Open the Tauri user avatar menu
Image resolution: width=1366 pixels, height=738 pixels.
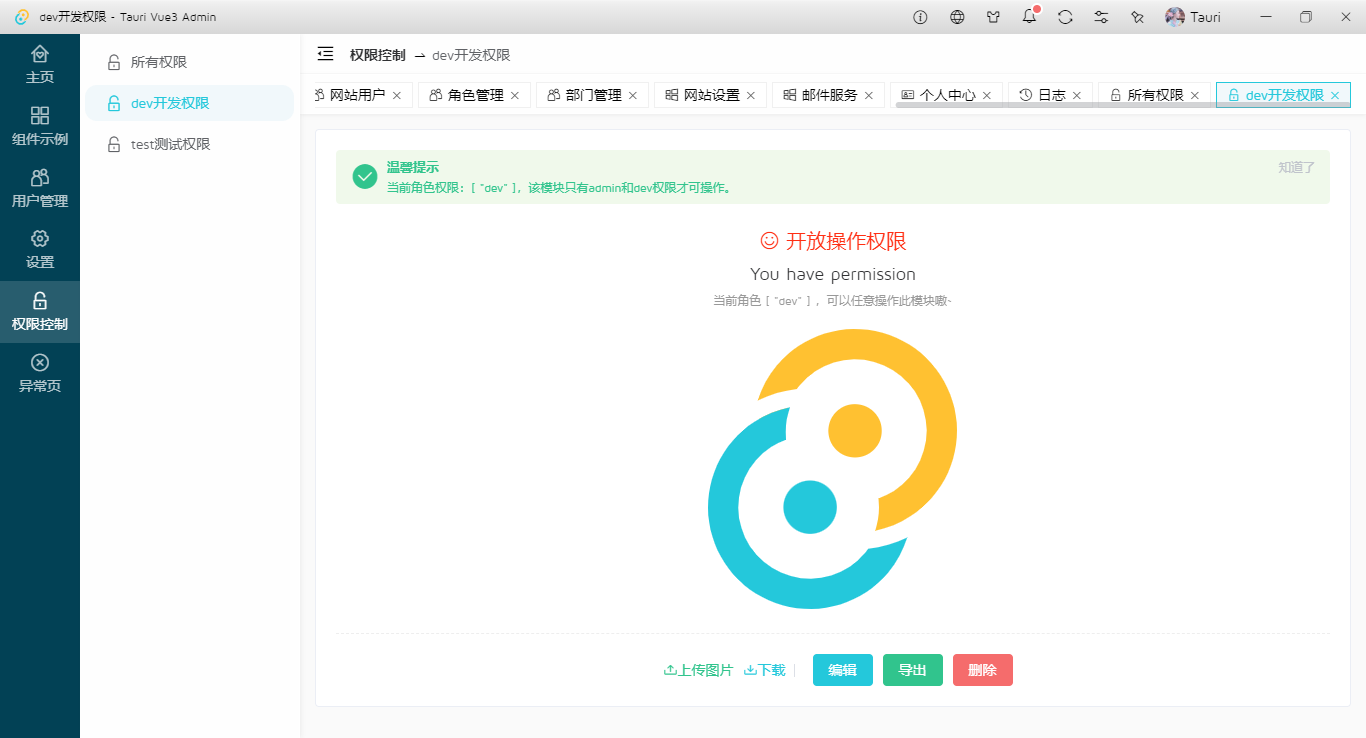[1193, 17]
